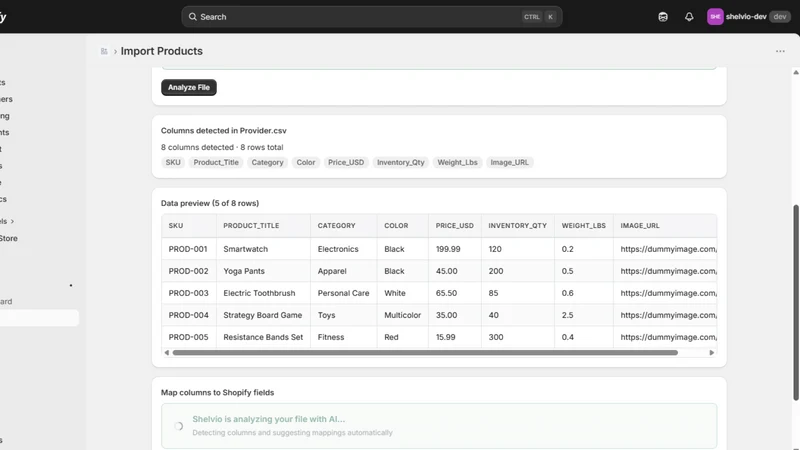Click the Inventory_Qty column chip
The image size is (800, 450).
(401, 162)
